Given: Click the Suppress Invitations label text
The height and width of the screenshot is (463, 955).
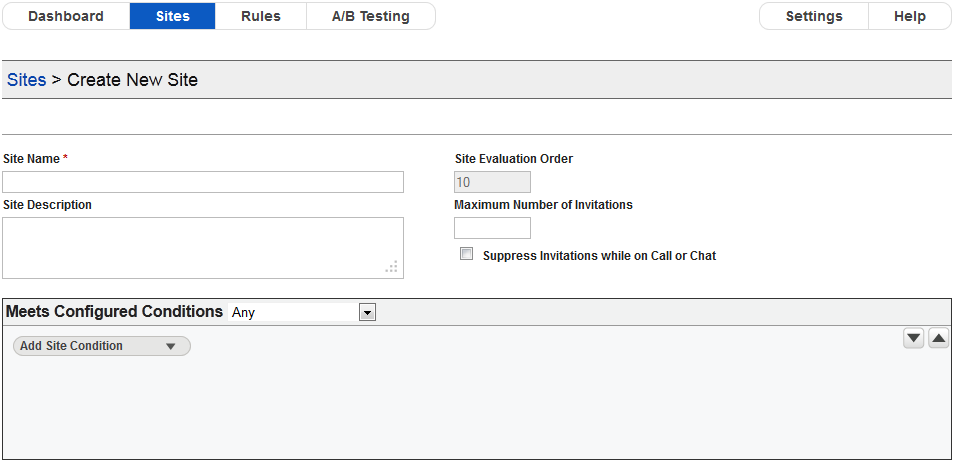Looking at the screenshot, I should [x=599, y=256].
